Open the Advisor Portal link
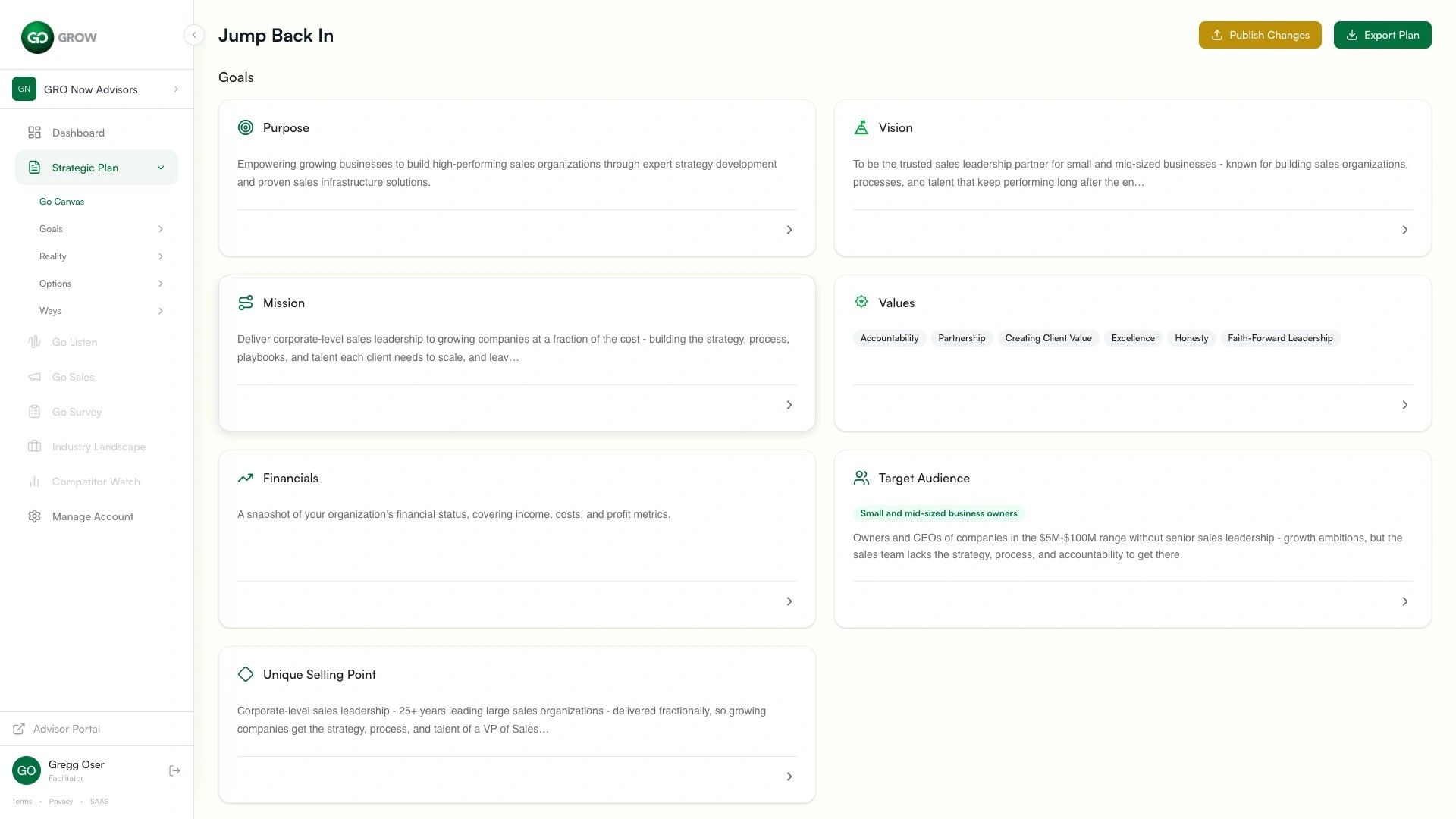 [67, 729]
